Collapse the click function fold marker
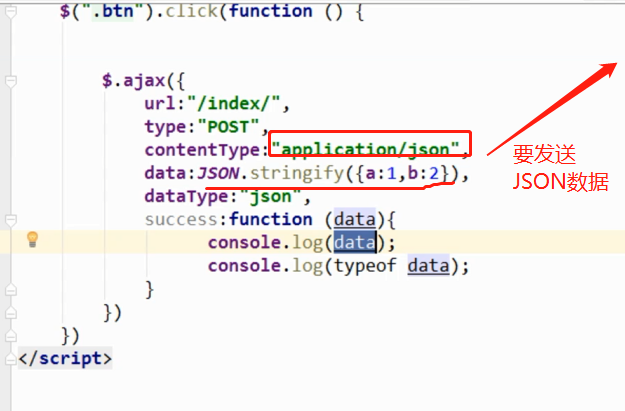 11,12
